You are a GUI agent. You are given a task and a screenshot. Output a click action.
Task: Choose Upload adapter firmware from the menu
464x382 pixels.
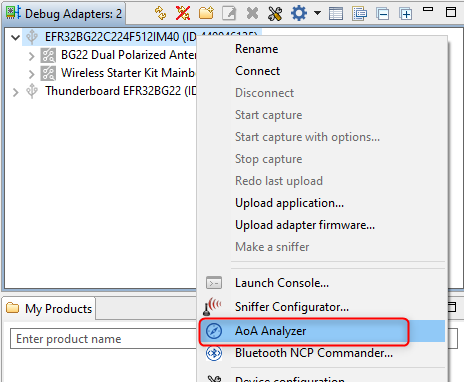coord(305,225)
